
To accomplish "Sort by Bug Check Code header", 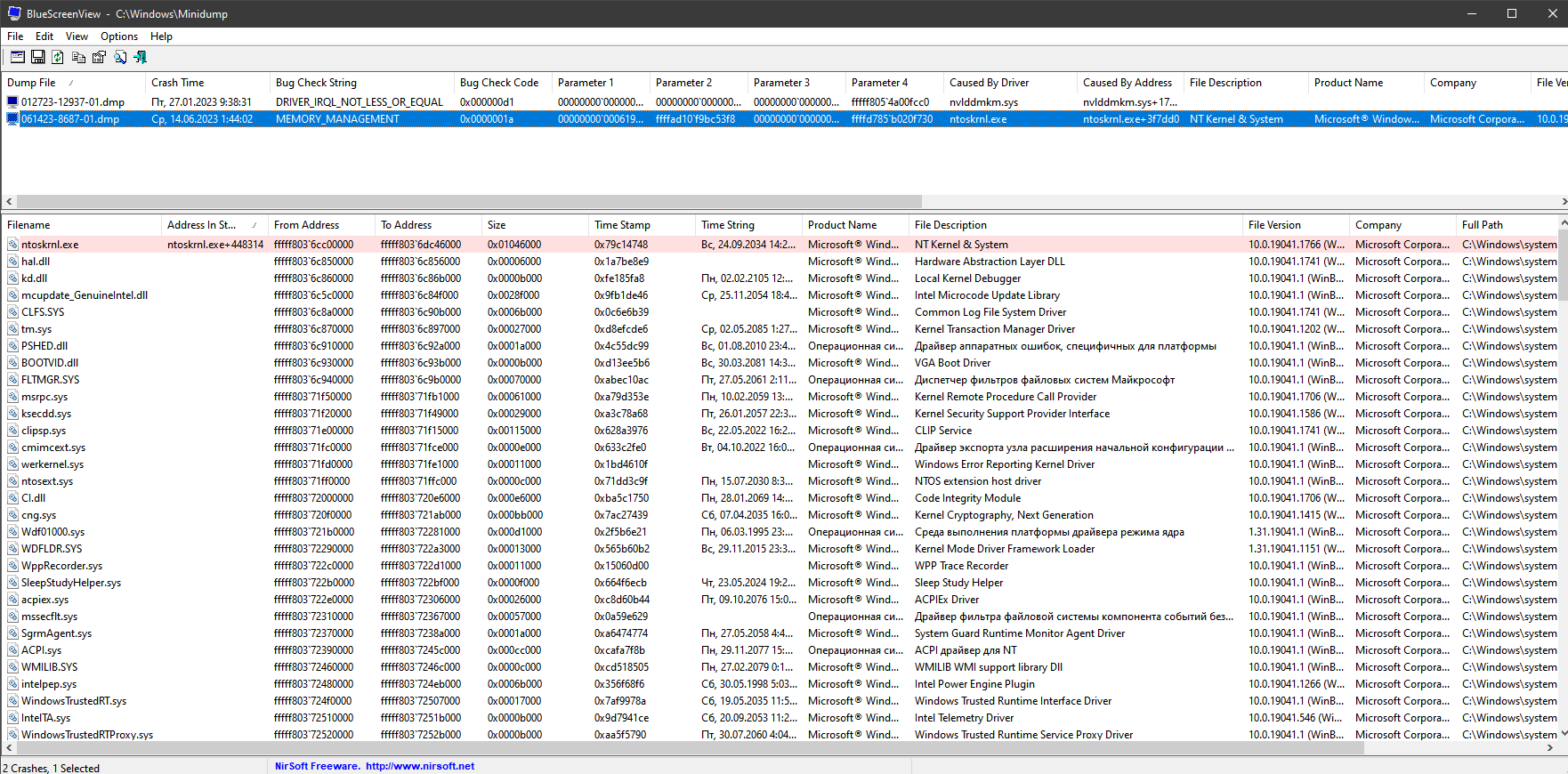I will tap(502, 83).
